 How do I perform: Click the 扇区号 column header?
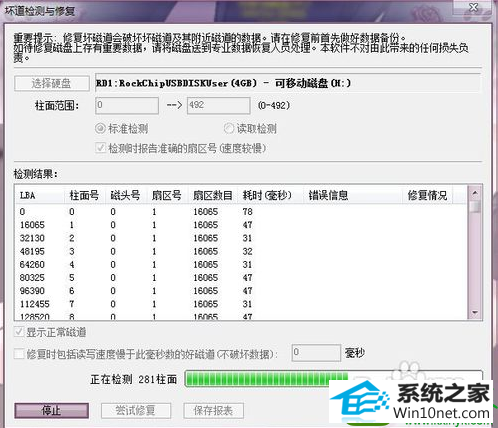tap(167, 195)
